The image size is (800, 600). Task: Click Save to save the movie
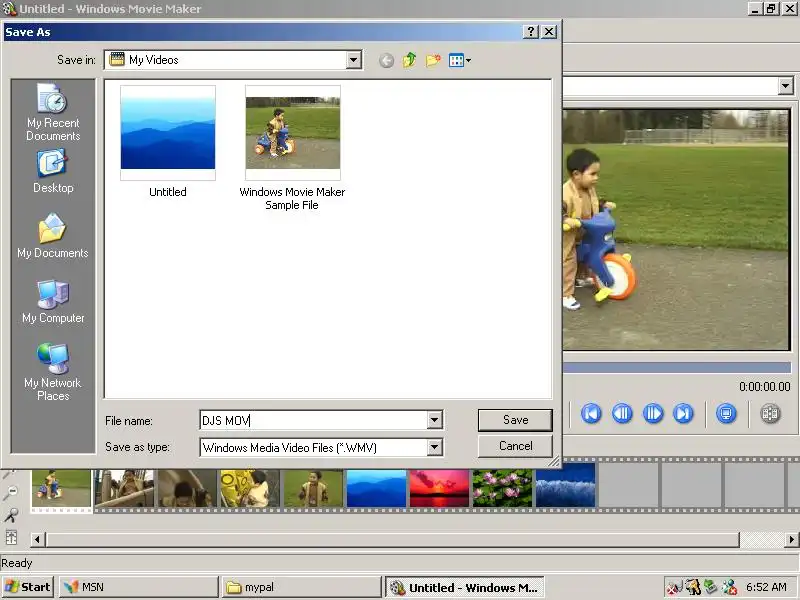pyautogui.click(x=515, y=420)
